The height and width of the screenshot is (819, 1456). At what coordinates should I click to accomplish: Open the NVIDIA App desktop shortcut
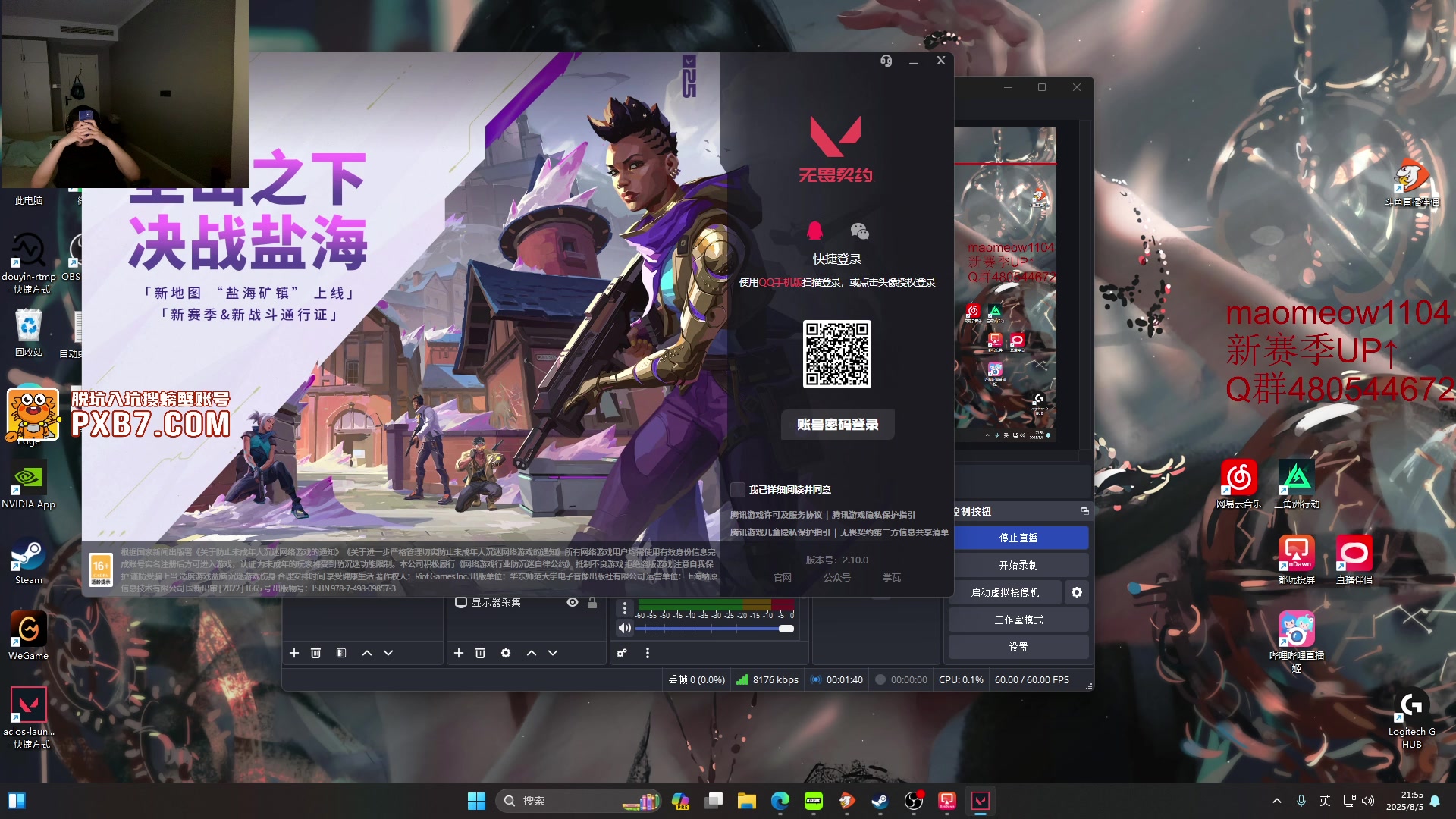point(29,485)
